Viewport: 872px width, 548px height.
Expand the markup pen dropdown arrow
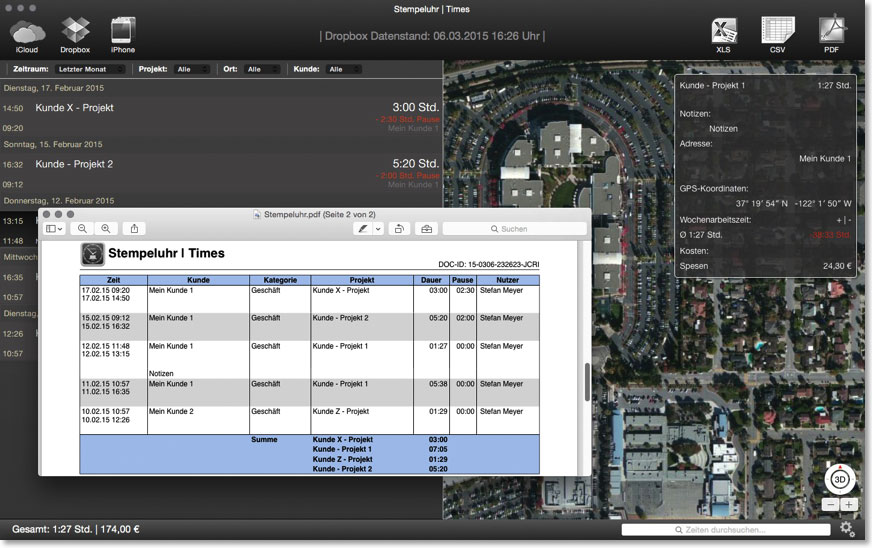click(378, 229)
